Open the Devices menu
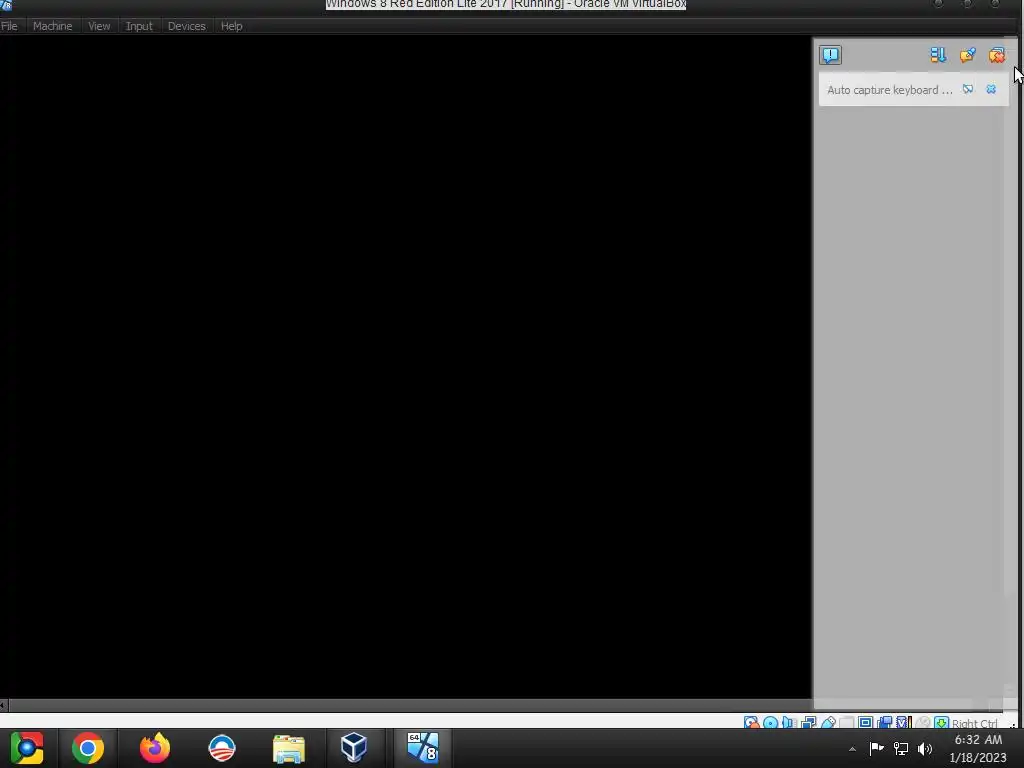The width and height of the screenshot is (1024, 768). coord(186,26)
